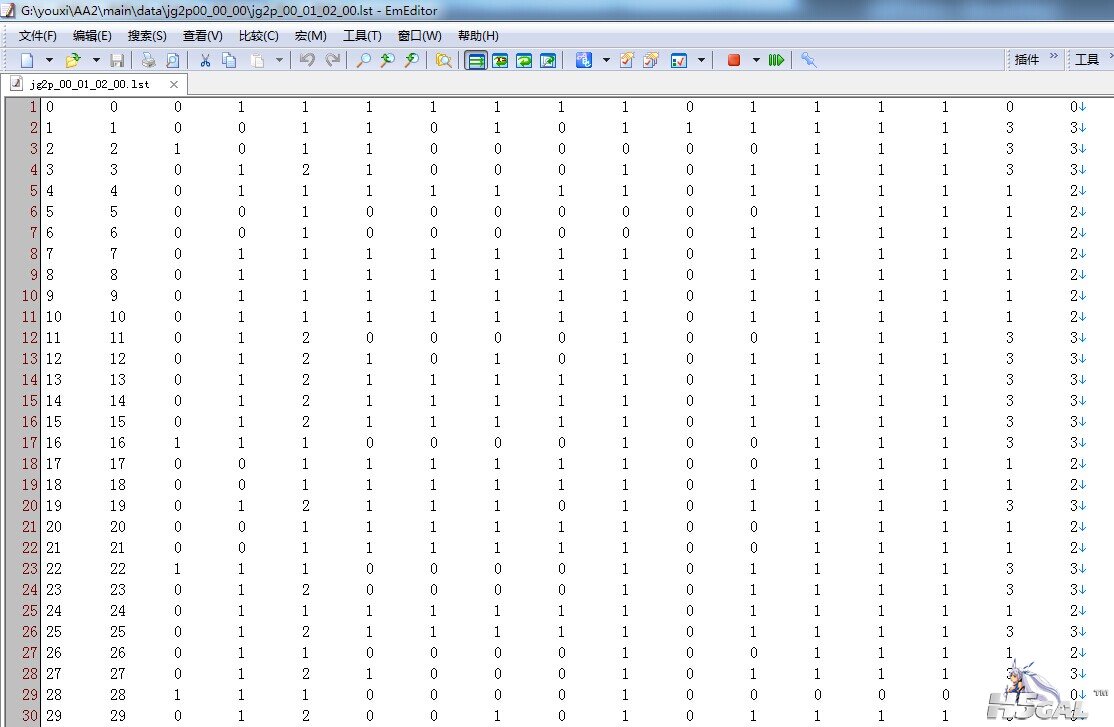
Task: Select the jg2p_00_01_02_00.lst tab
Action: click(x=88, y=85)
